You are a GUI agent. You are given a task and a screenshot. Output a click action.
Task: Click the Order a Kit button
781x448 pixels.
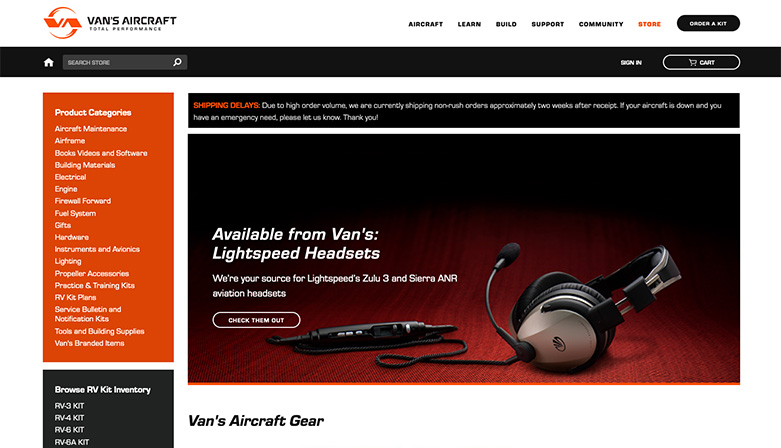click(708, 23)
